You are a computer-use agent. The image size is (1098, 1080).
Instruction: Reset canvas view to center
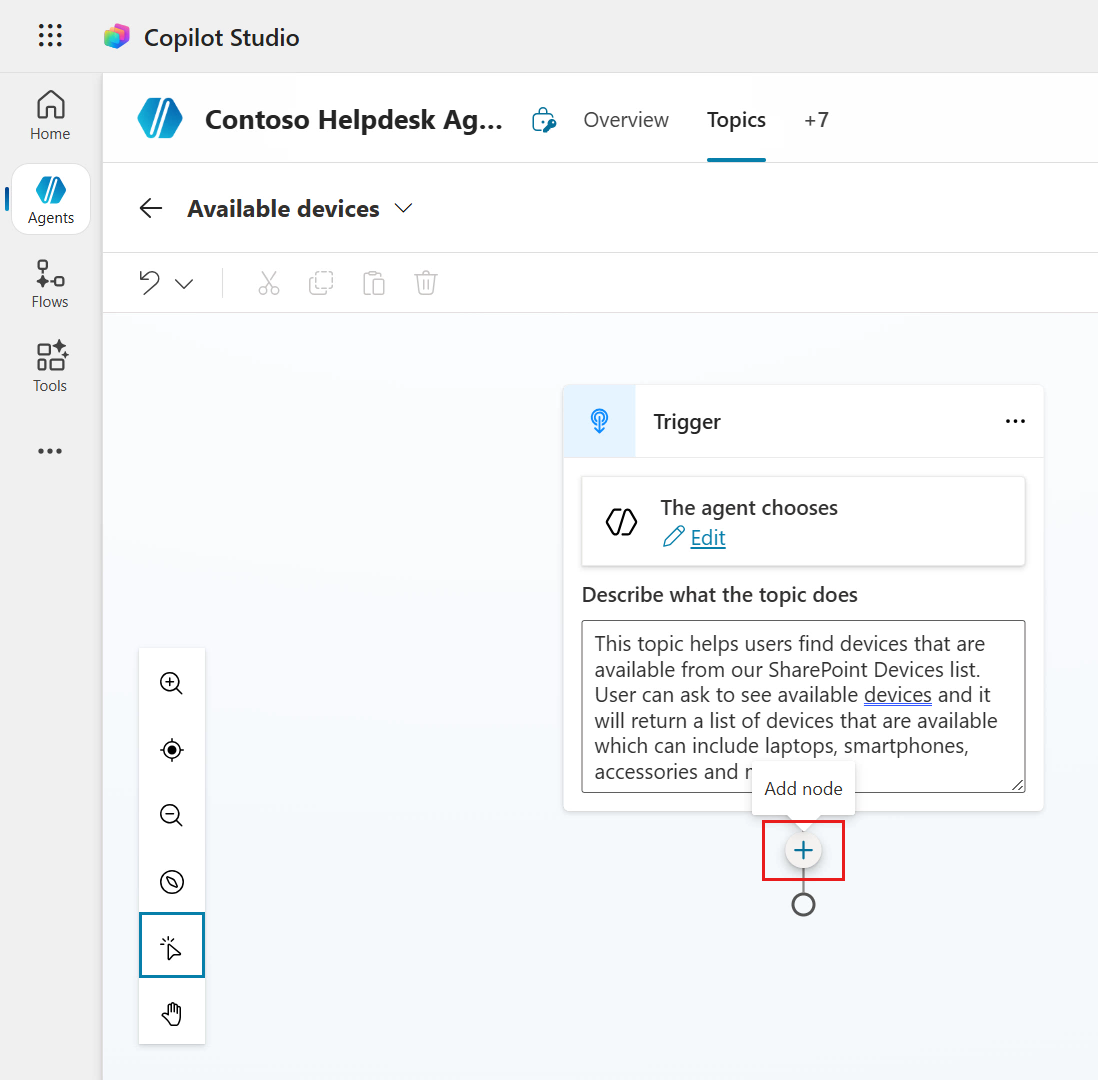pyautogui.click(x=172, y=749)
